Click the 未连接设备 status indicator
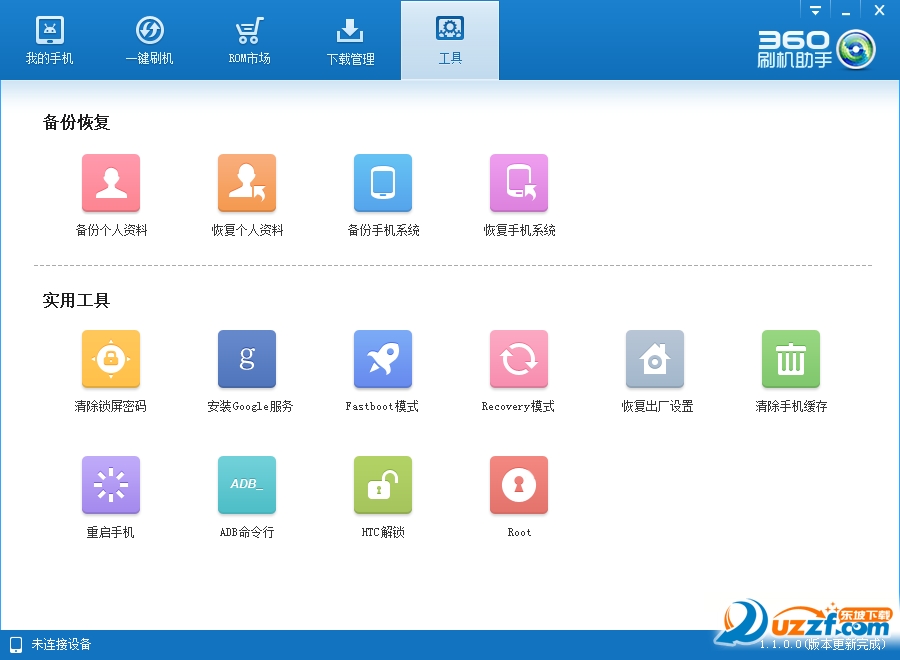Screen dimensions: 900x660 [51, 645]
